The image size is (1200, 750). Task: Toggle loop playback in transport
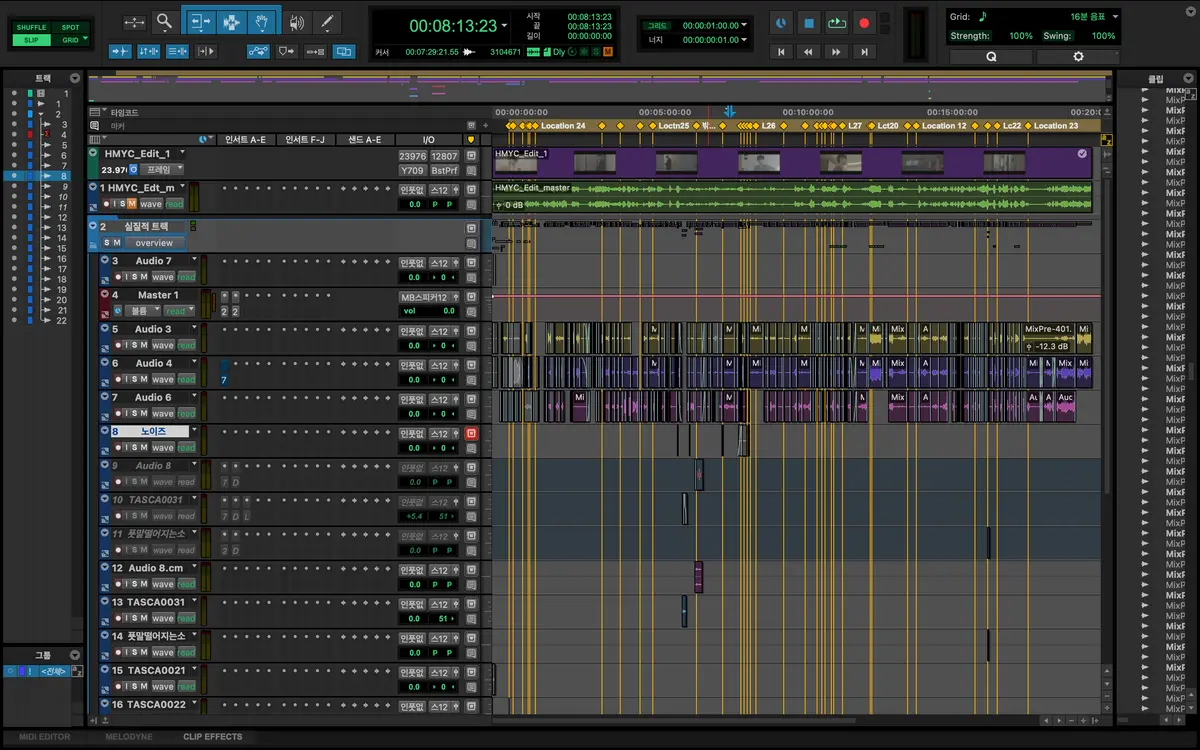coord(837,22)
